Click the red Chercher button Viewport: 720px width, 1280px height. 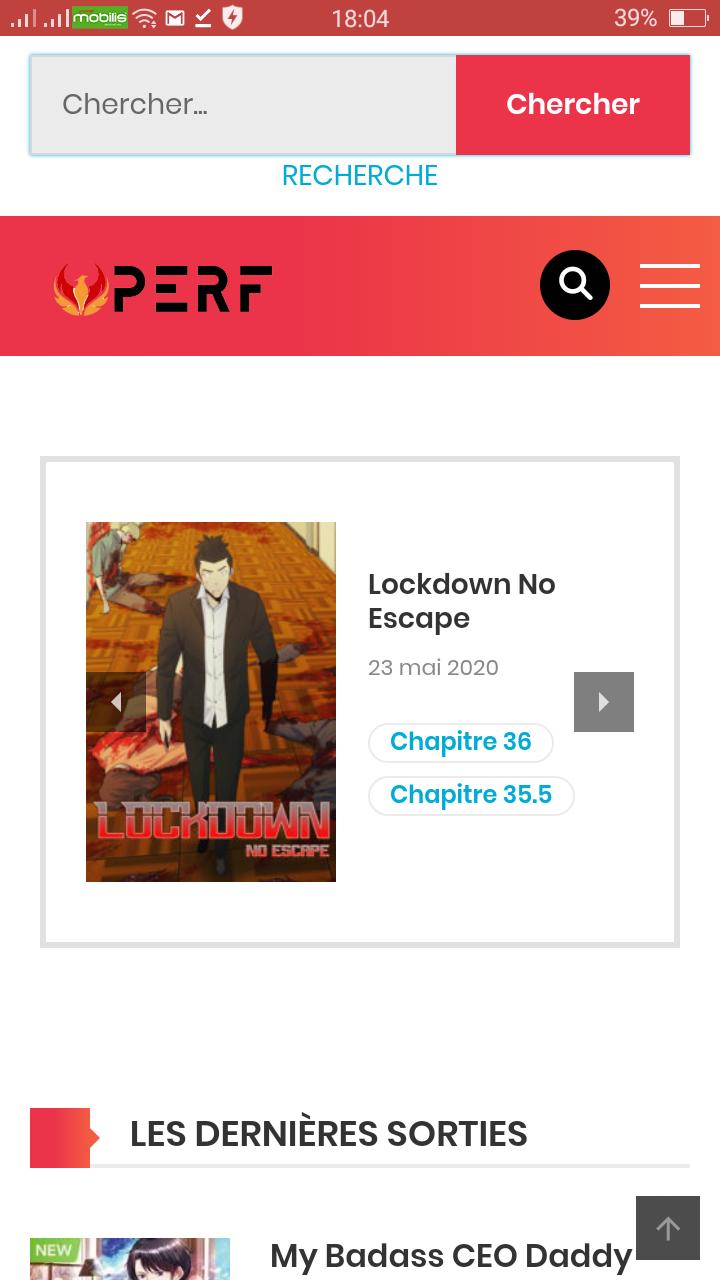pyautogui.click(x=573, y=104)
